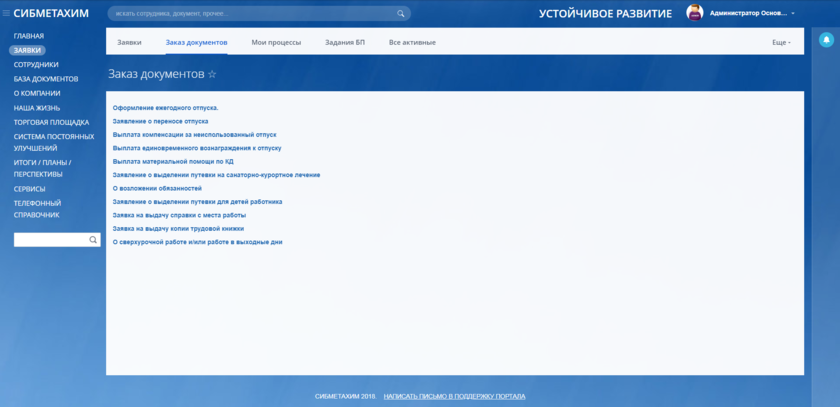The width and height of the screenshot is (840, 407).
Task: Click the magnifier icon in top search bar
Action: (x=400, y=13)
